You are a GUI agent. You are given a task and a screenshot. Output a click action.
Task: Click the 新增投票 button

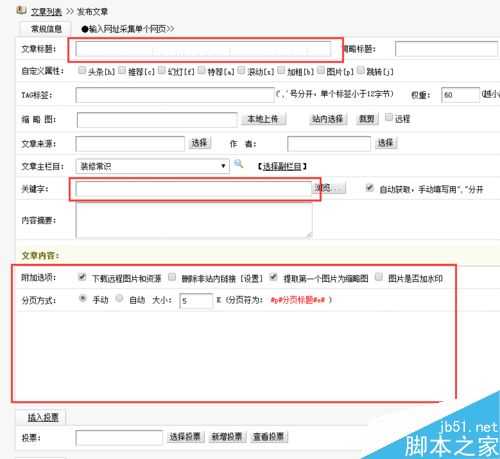tap(227, 437)
